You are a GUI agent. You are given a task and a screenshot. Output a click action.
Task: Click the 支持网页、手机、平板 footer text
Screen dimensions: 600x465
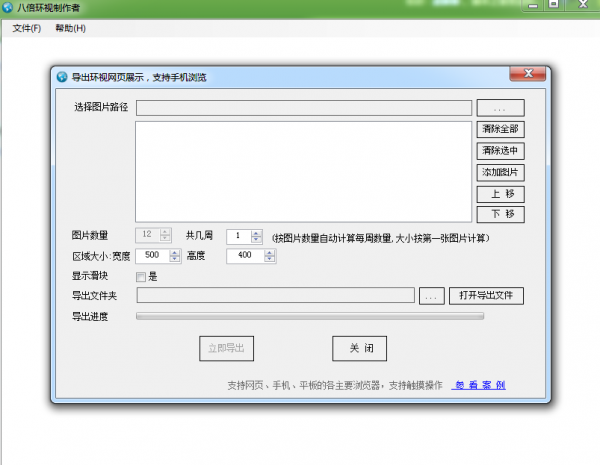click(x=335, y=385)
